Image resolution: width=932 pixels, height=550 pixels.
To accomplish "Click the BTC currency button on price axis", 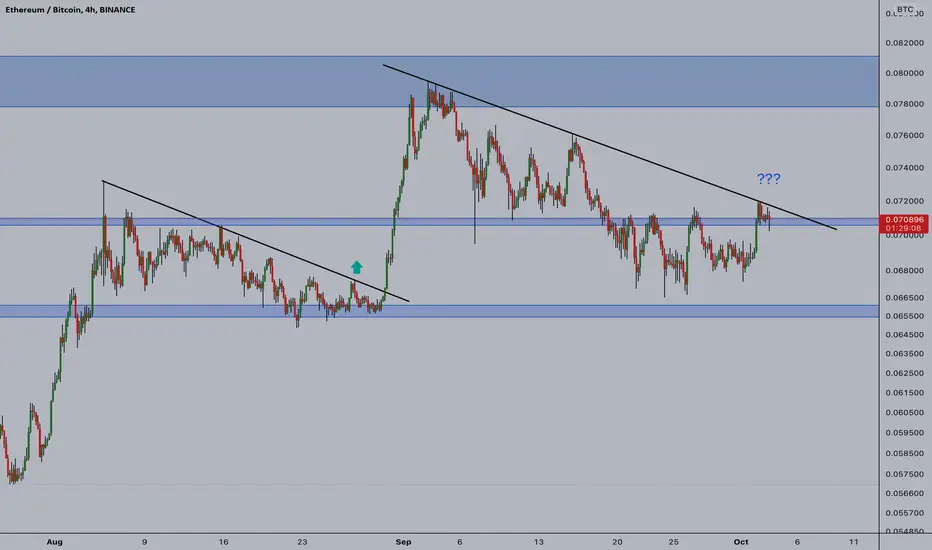I will point(905,10).
